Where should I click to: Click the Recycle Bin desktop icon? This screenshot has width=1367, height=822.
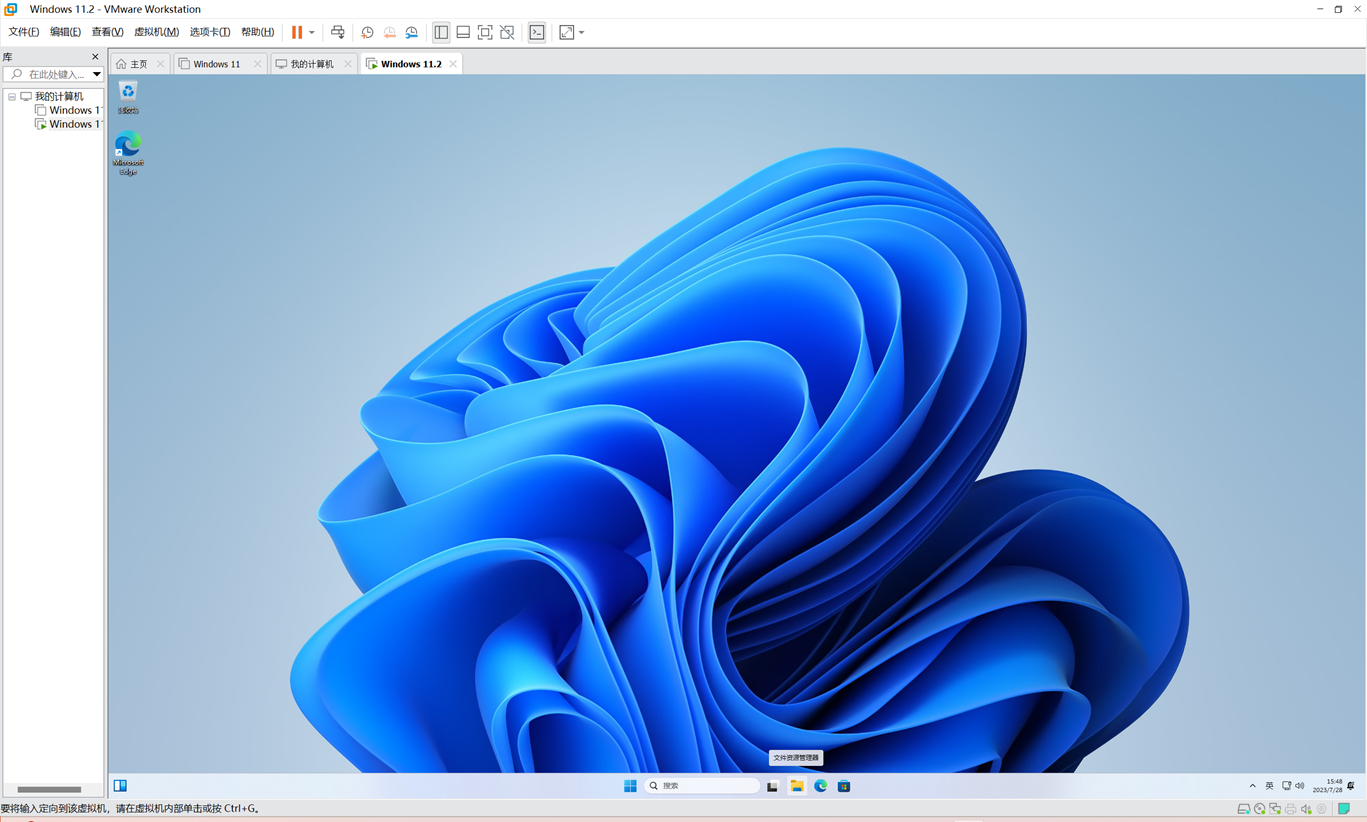(x=128, y=98)
